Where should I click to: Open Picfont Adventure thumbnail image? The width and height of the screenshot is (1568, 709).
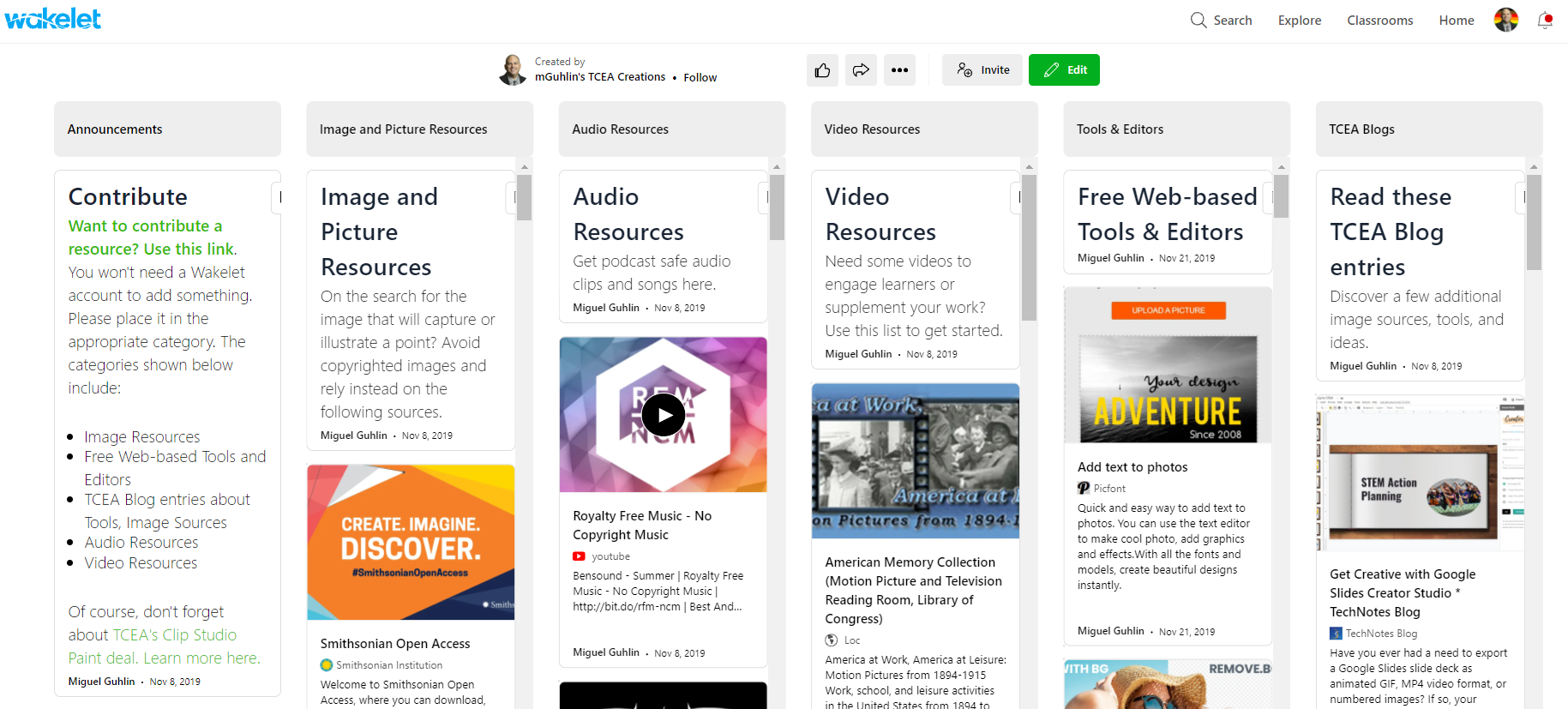[1168, 364]
